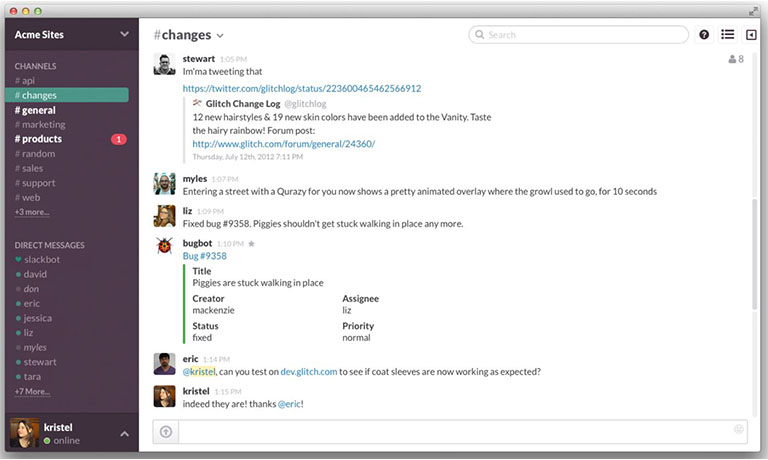Switch to the #web channel
This screenshot has width=768, height=460.
[x=27, y=198]
